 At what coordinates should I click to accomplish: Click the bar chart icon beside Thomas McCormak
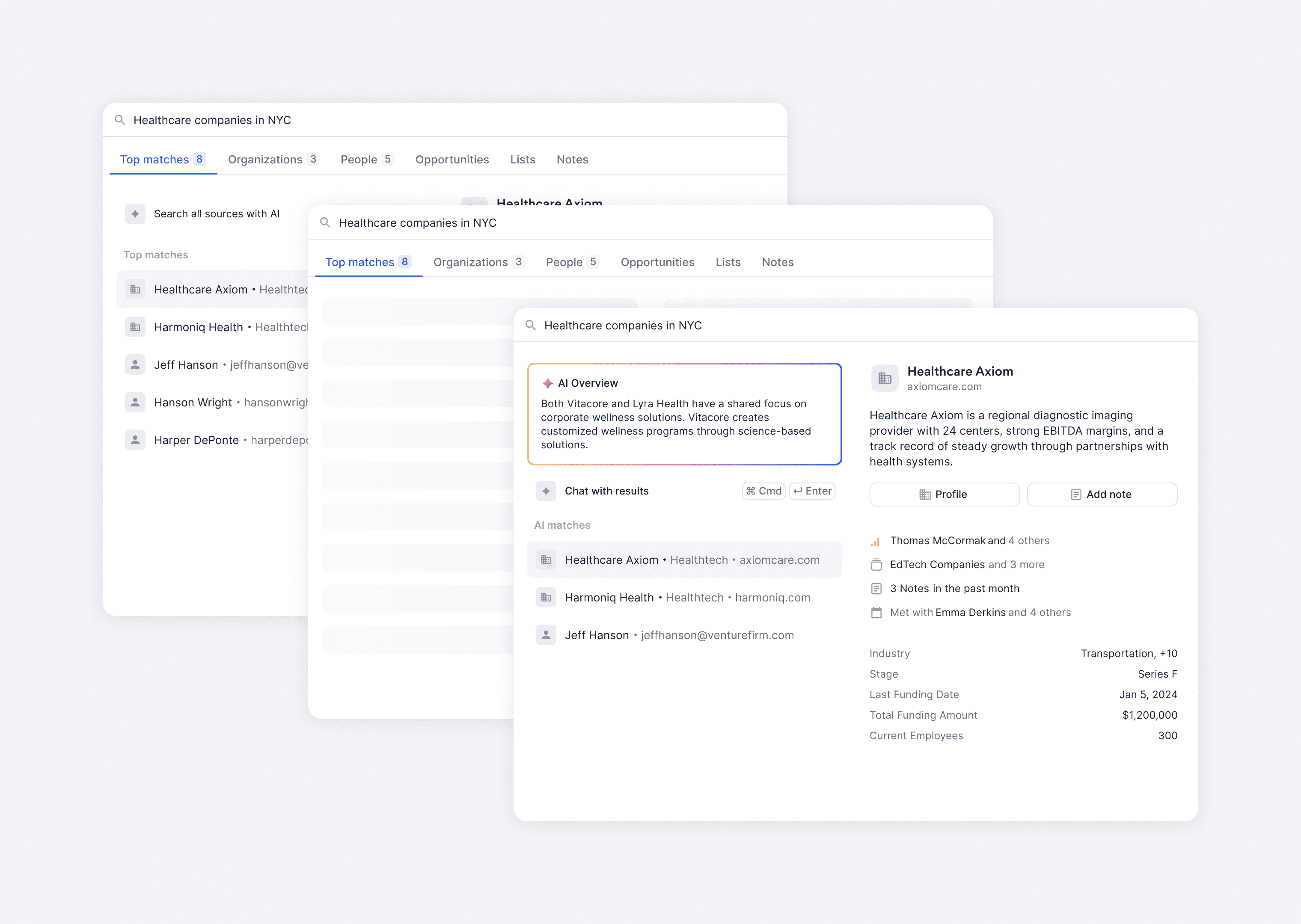[x=875, y=541]
